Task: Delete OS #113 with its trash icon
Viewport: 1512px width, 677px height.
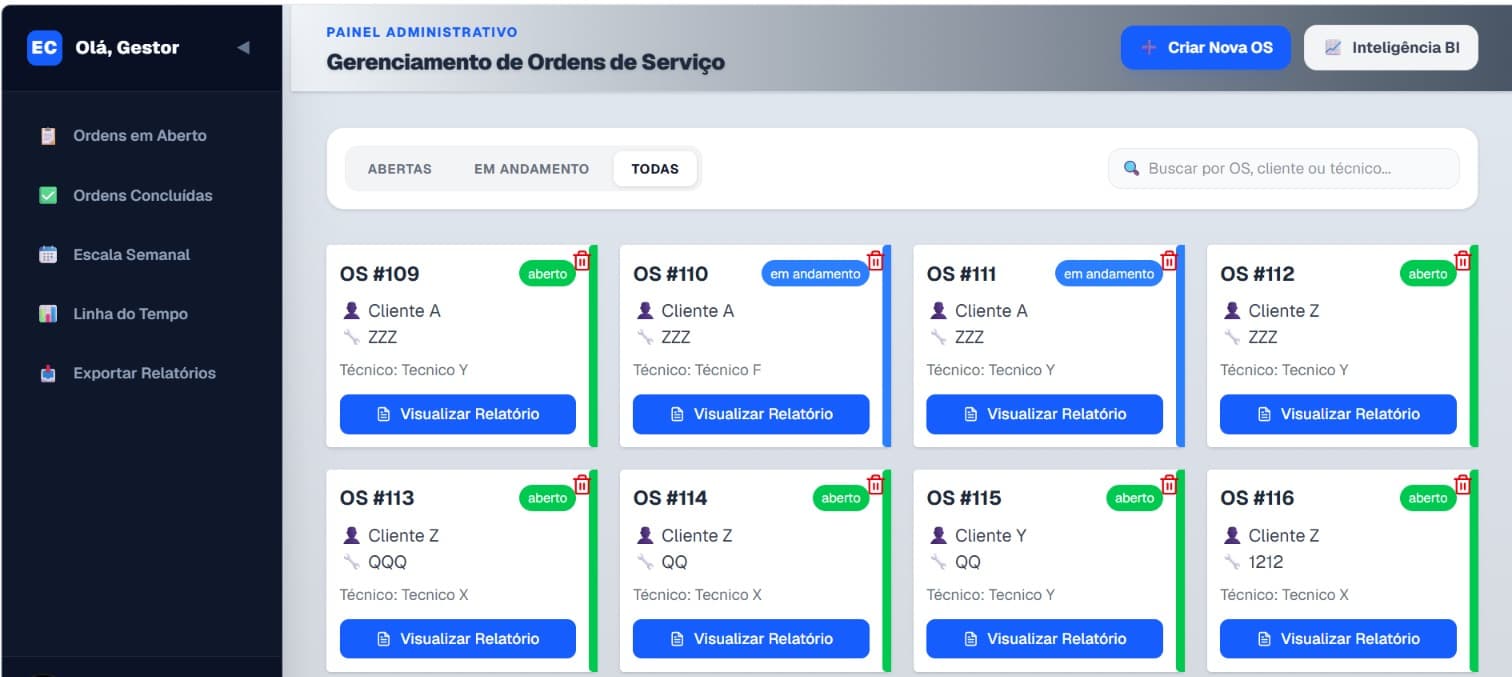Action: tap(582, 485)
